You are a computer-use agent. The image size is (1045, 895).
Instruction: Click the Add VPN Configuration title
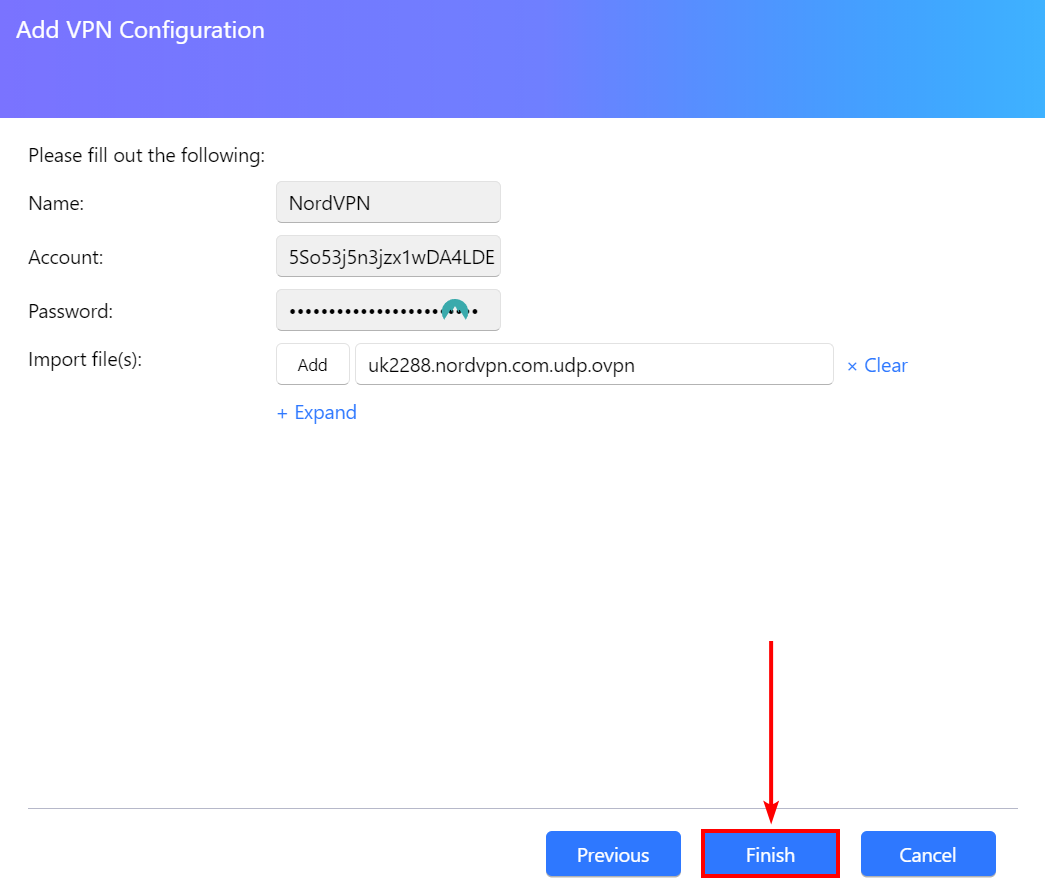point(140,30)
